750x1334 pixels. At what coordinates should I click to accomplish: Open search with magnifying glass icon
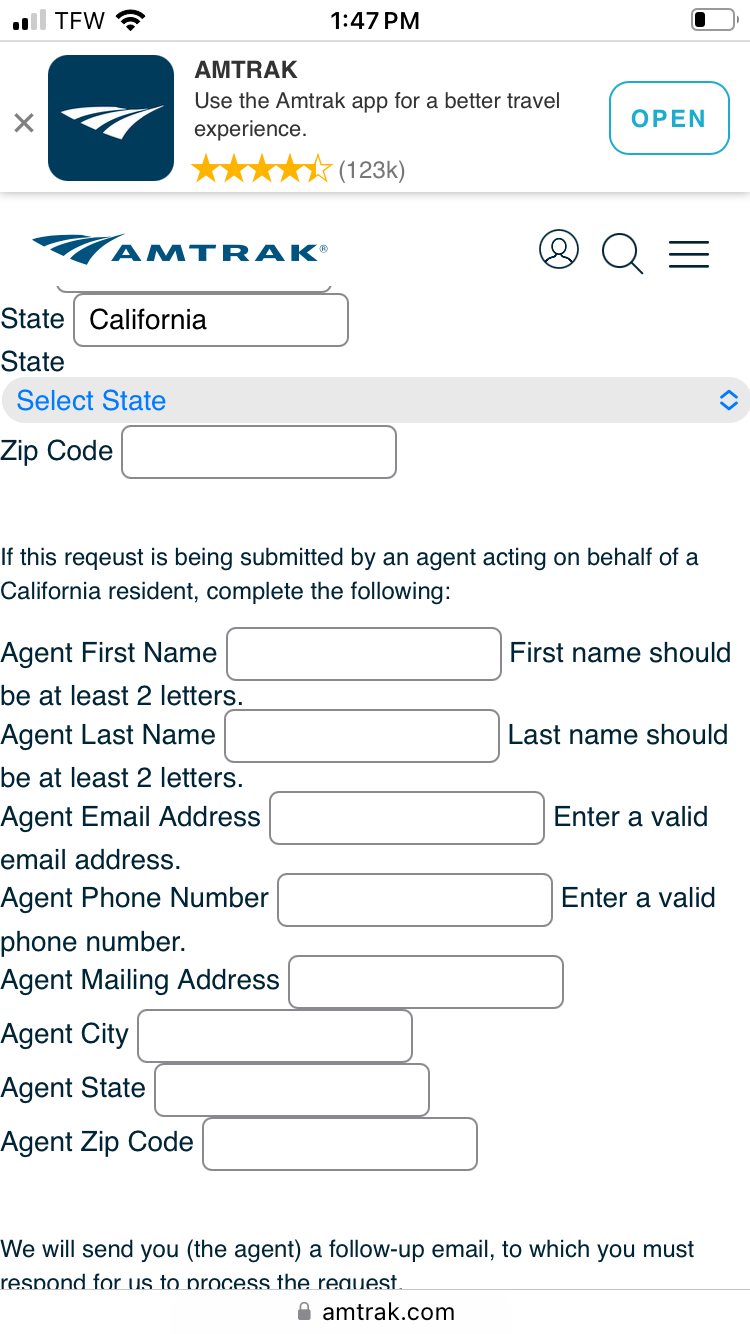622,253
